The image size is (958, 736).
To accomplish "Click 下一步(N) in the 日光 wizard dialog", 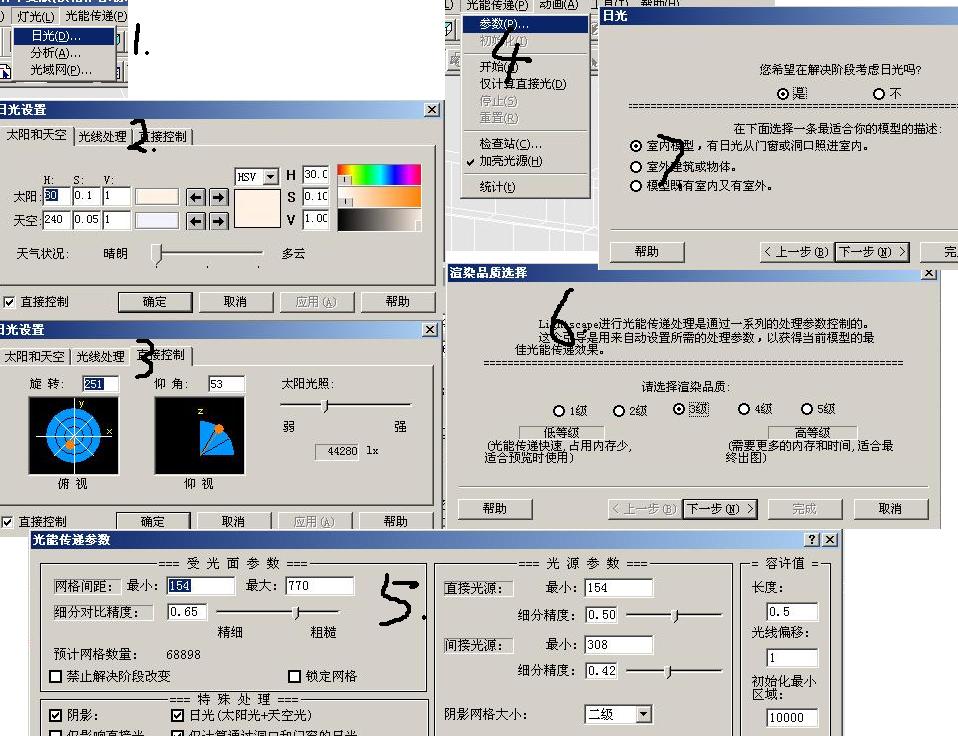I will (872, 252).
